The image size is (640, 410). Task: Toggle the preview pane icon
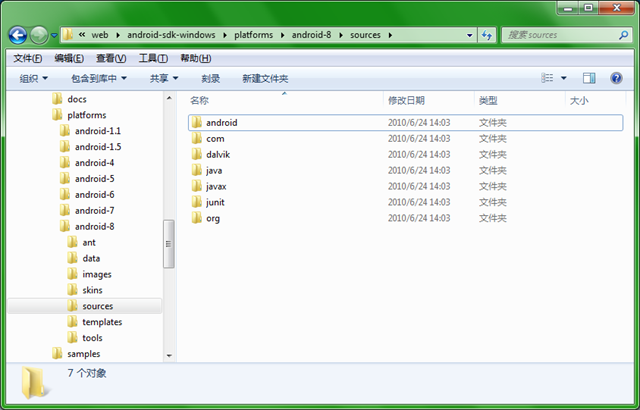tap(589, 78)
